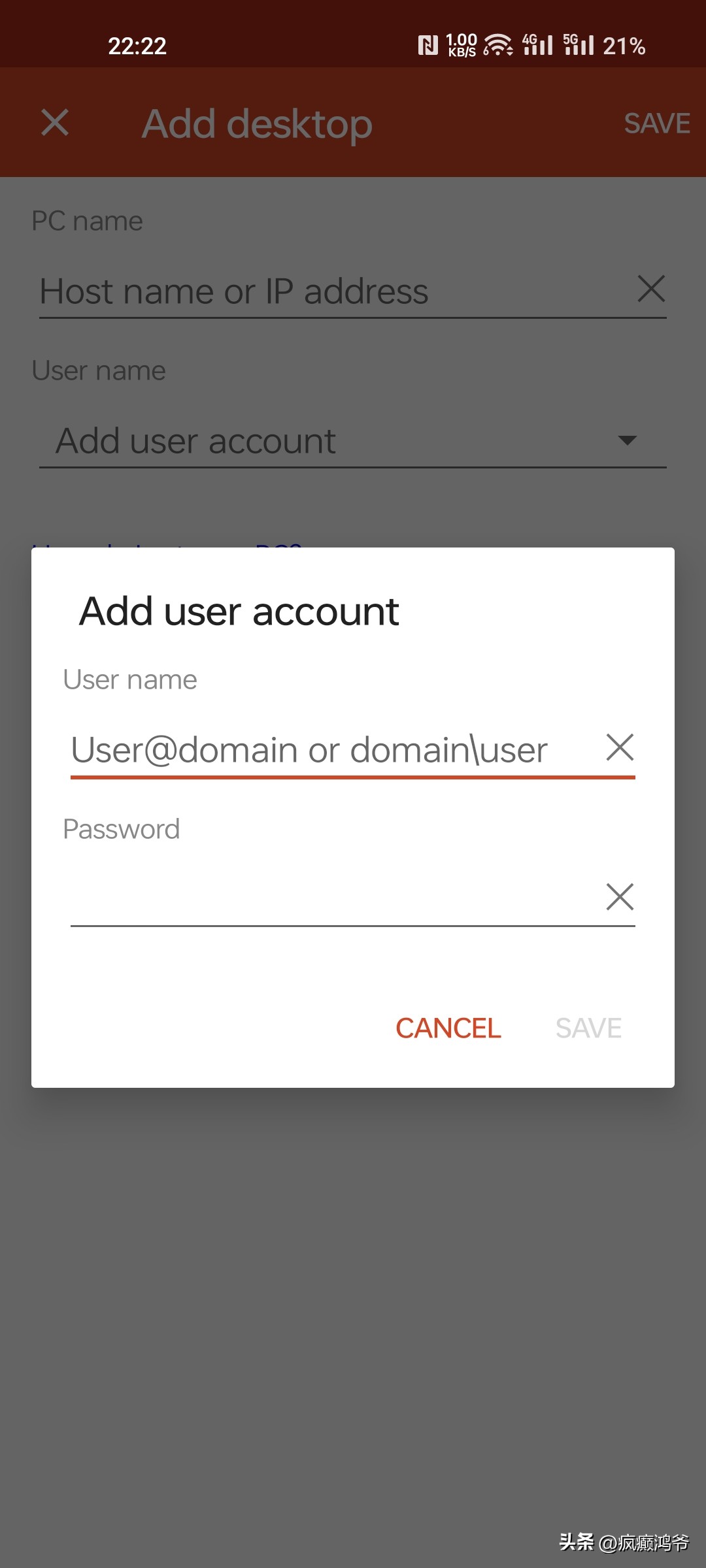Viewport: 706px width, 1568px height.
Task: Tap the 21% battery indicator
Action: [624, 46]
